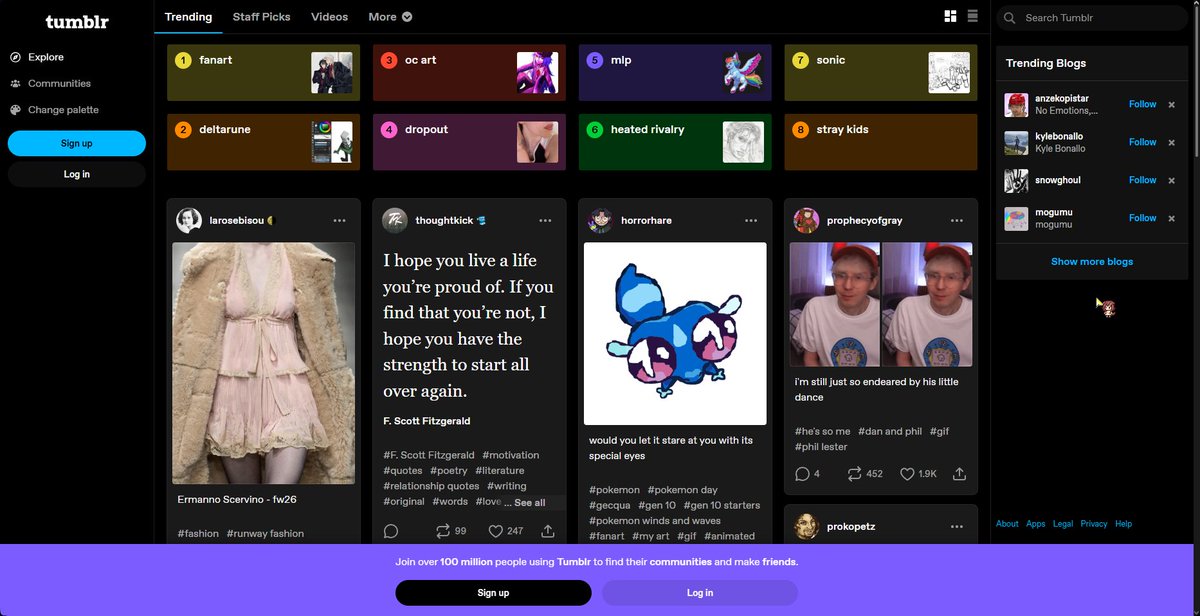Open trending tag mlp

tap(675, 72)
